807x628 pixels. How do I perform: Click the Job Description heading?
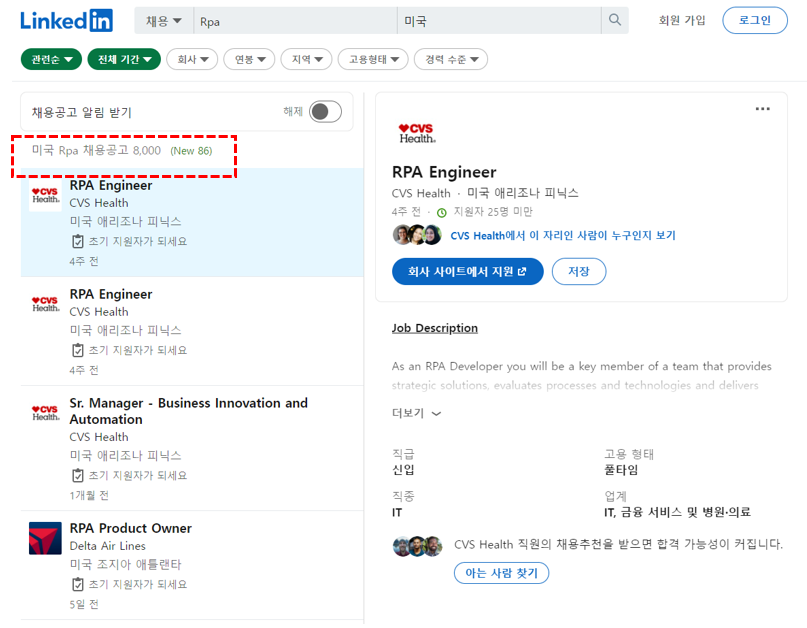(434, 328)
